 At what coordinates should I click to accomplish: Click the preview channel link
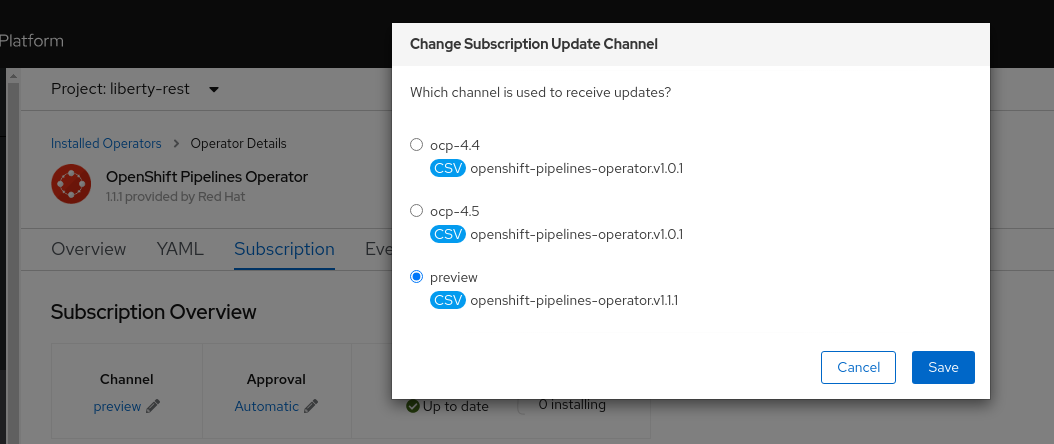(x=117, y=406)
